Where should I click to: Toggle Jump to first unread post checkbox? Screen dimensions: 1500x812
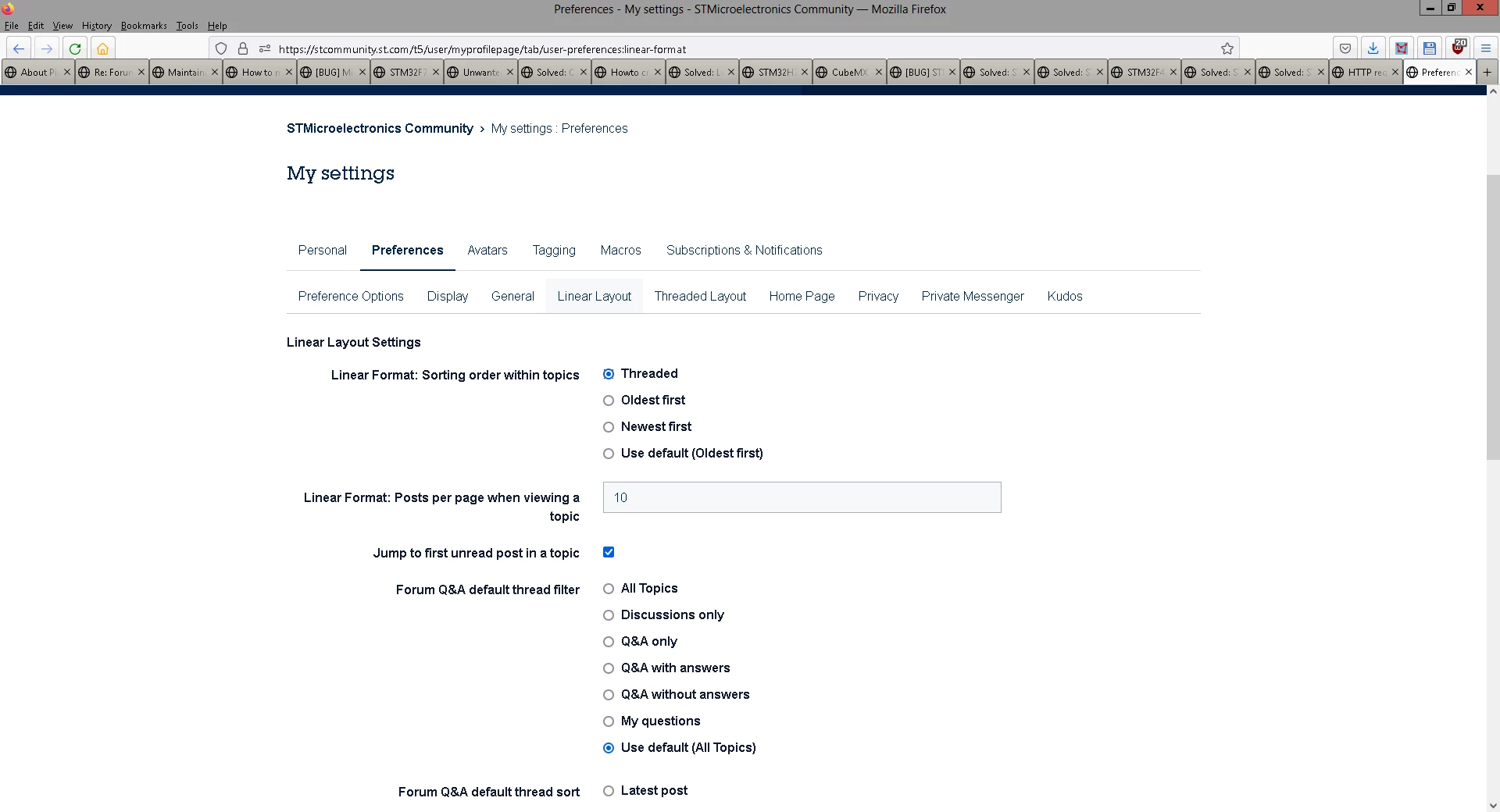[x=609, y=552]
